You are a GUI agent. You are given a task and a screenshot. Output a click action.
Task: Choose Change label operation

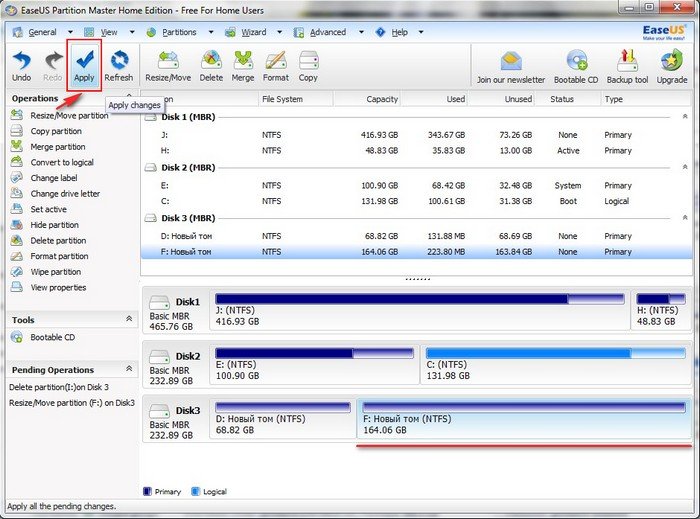44,178
